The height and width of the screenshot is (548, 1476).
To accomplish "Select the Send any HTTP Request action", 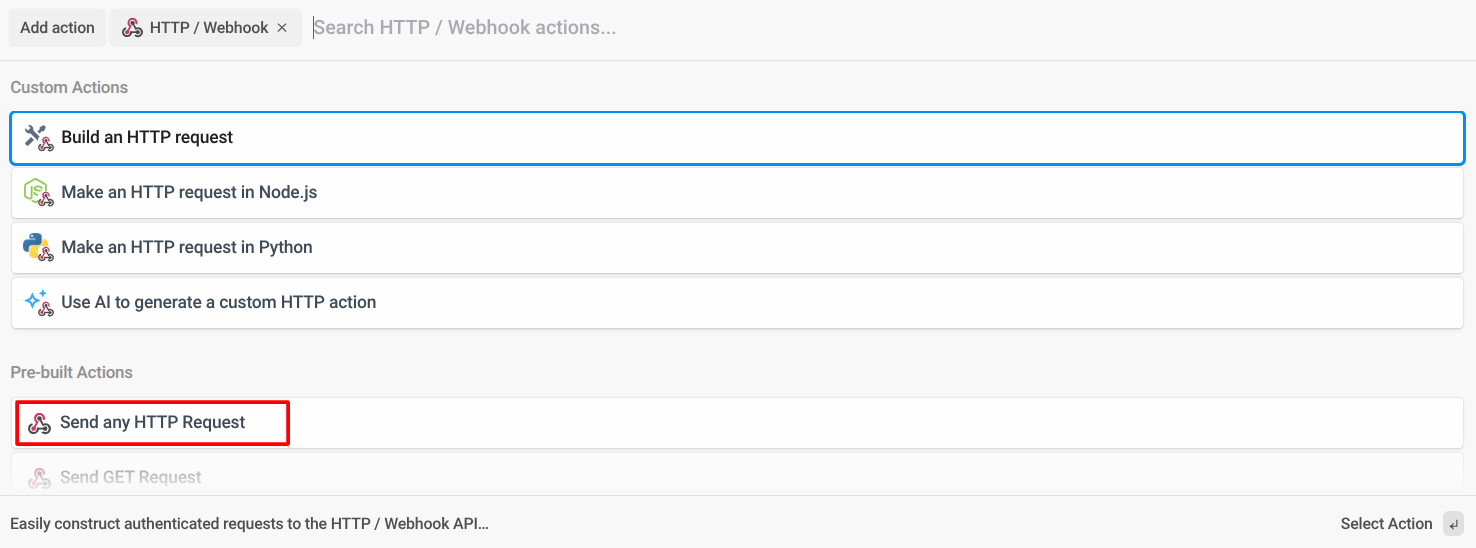I will coord(738,423).
